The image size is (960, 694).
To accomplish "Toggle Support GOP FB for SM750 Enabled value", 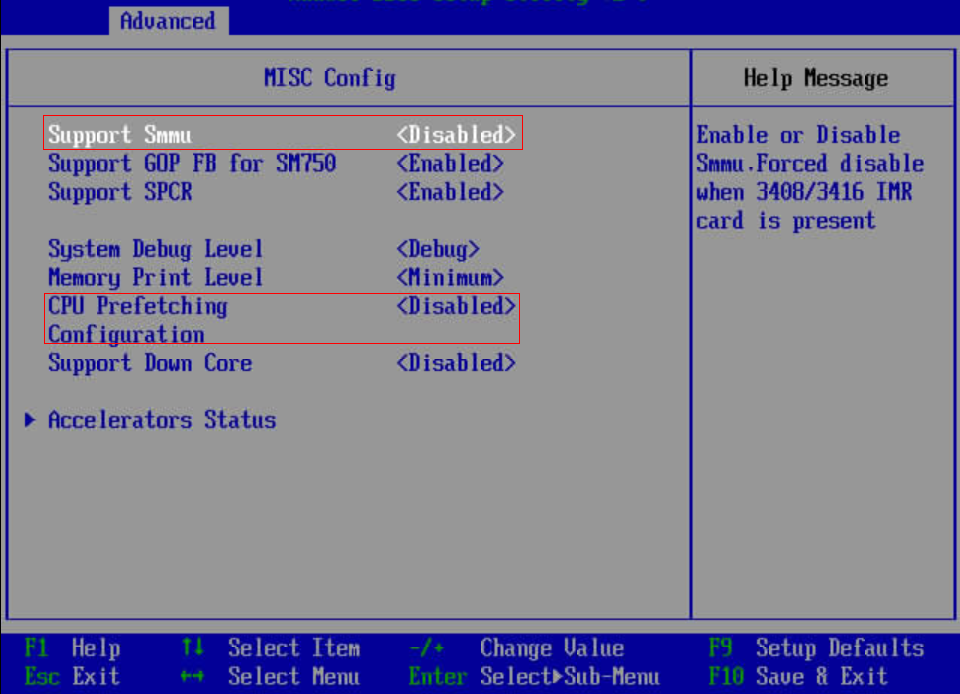I will pos(450,163).
